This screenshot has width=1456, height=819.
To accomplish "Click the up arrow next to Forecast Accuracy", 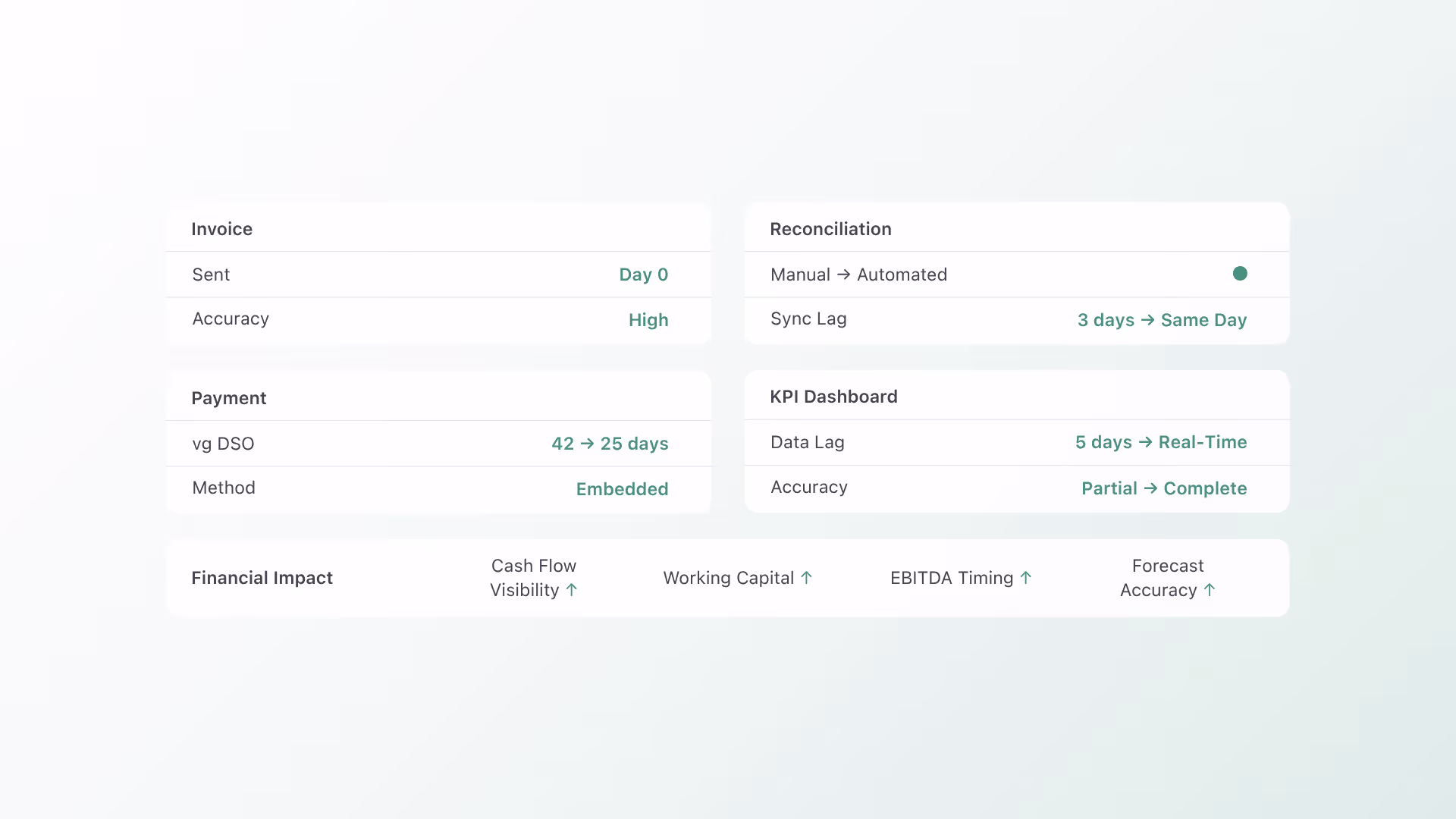I will pyautogui.click(x=1210, y=590).
